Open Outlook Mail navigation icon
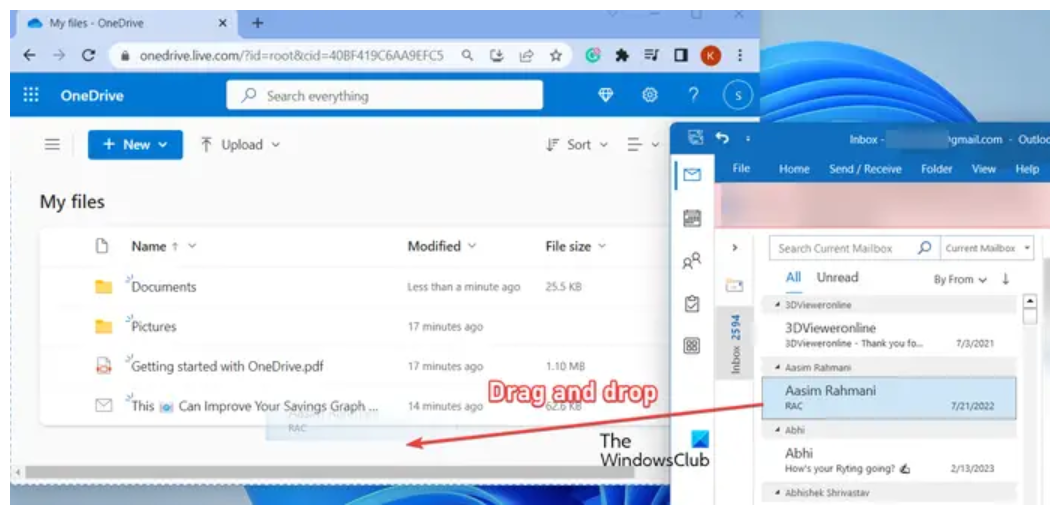The width and height of the screenshot is (1050, 511). (x=692, y=175)
